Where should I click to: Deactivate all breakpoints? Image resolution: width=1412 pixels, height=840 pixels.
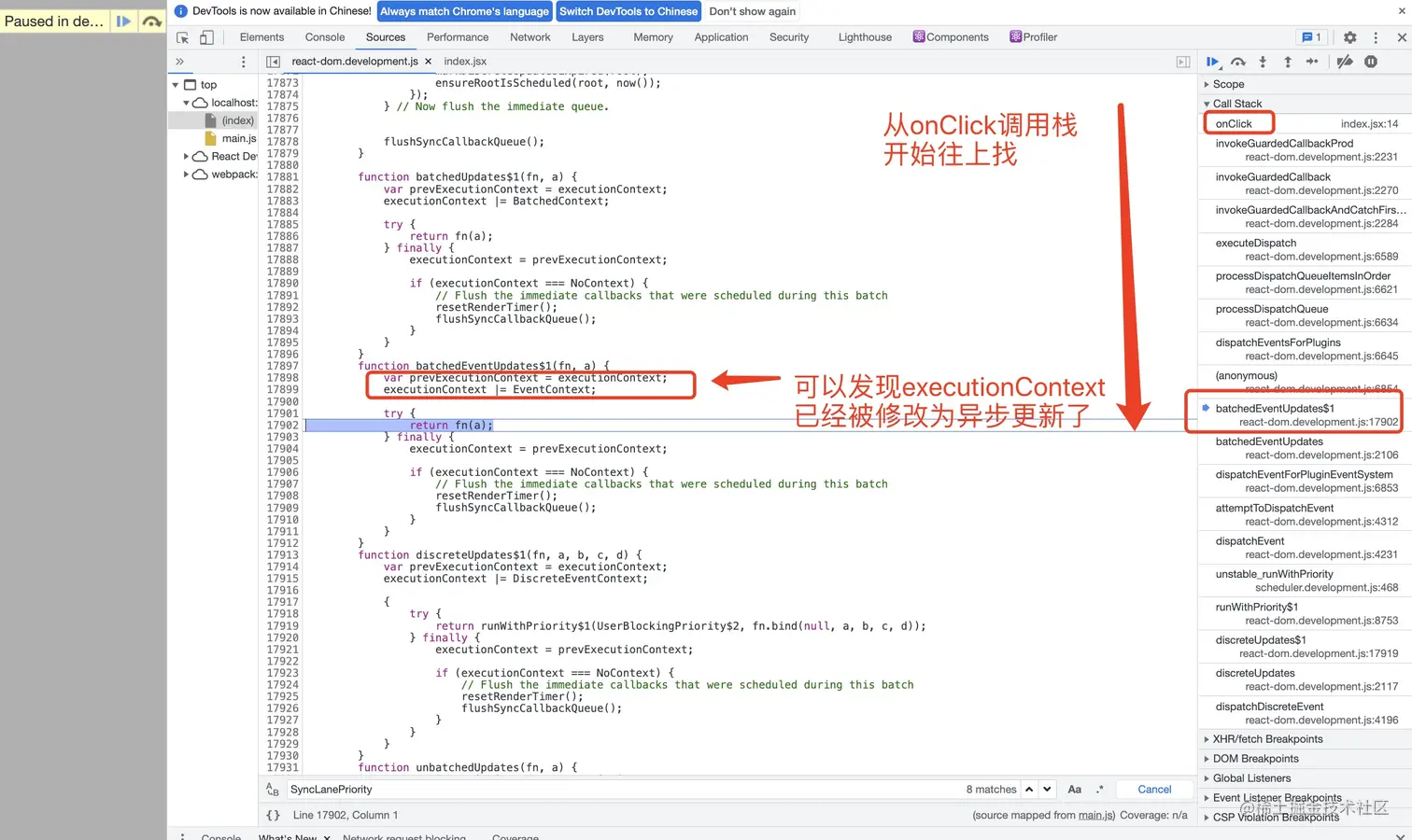tap(1345, 62)
